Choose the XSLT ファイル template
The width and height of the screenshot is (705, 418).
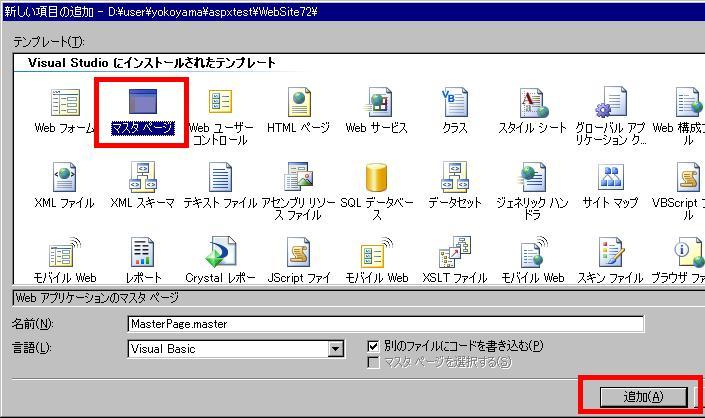[x=455, y=261]
